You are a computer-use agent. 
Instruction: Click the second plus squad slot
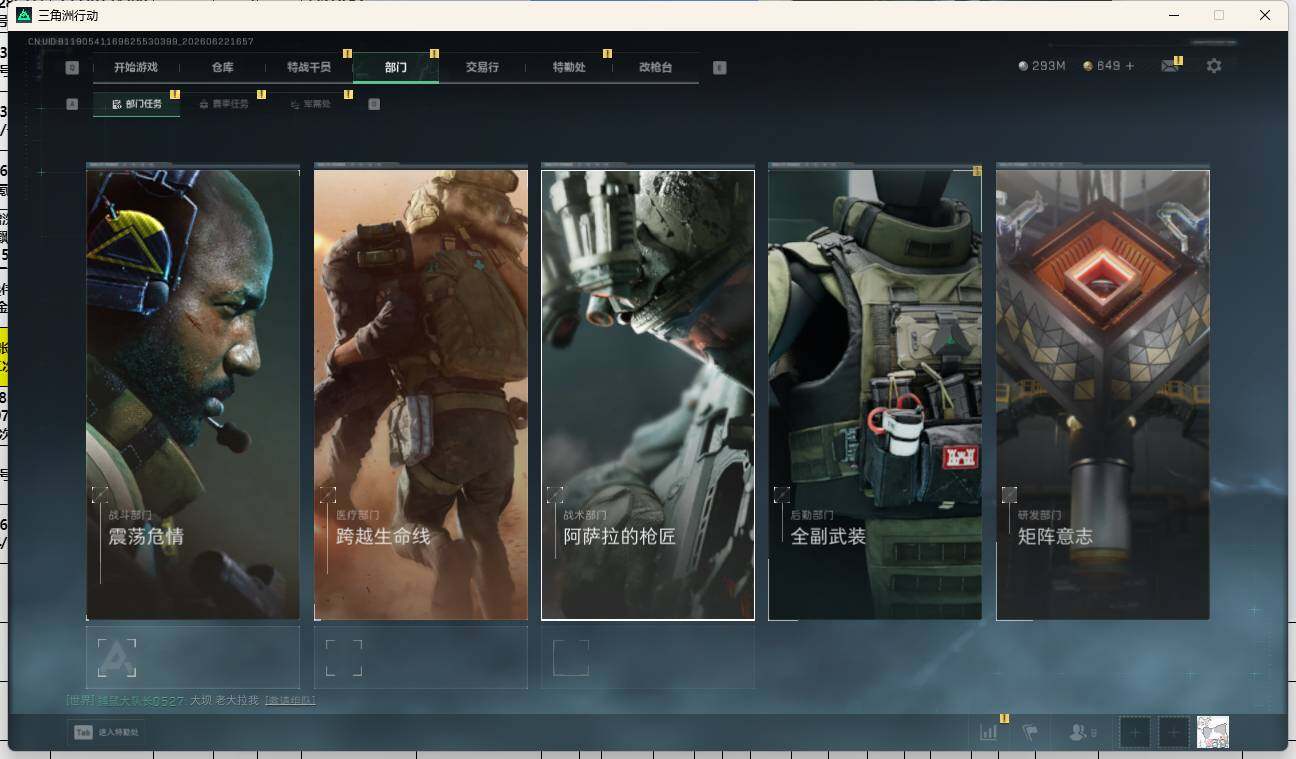(1174, 733)
